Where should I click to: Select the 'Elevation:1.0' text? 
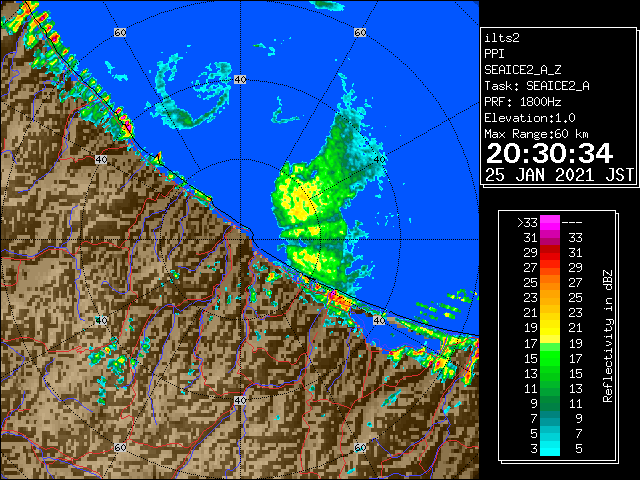(530, 118)
